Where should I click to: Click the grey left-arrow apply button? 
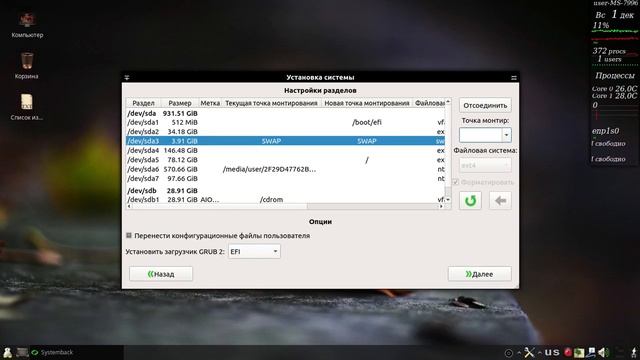coord(500,200)
